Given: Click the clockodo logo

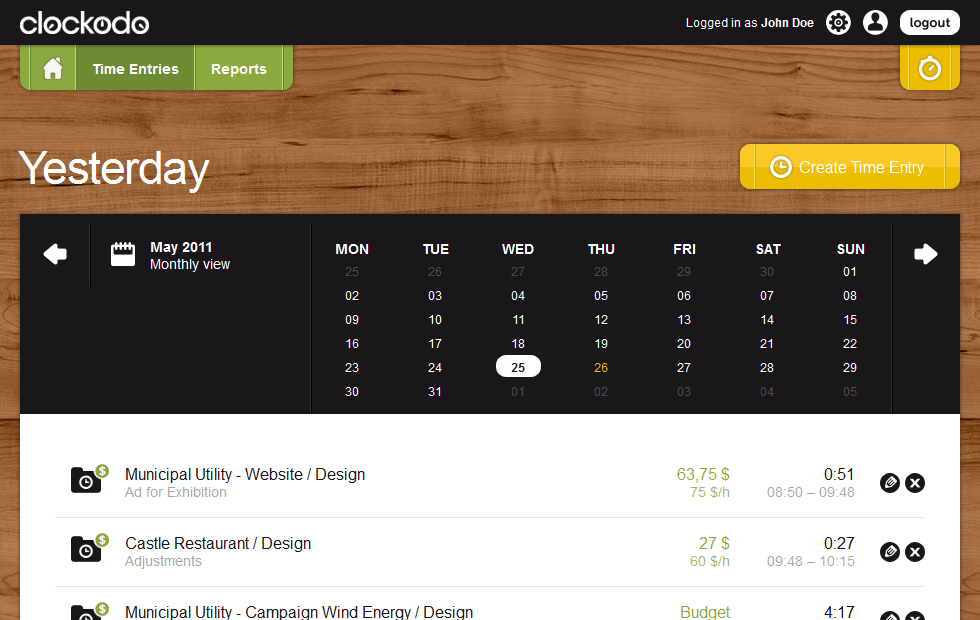Looking at the screenshot, I should pyautogui.click(x=84, y=23).
